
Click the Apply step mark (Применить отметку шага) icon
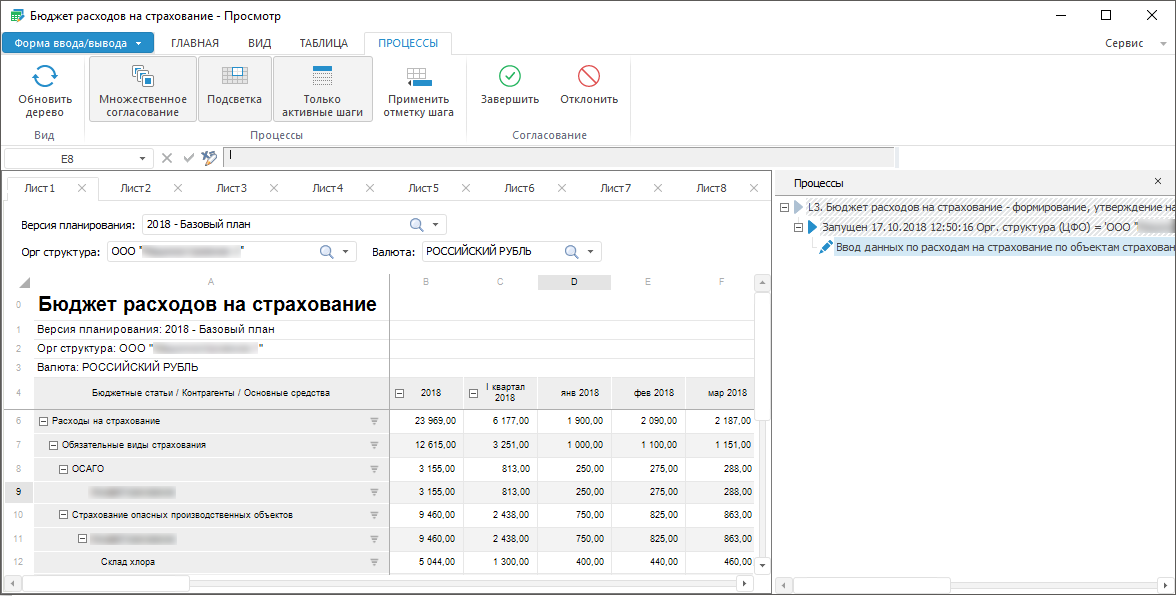point(418,77)
